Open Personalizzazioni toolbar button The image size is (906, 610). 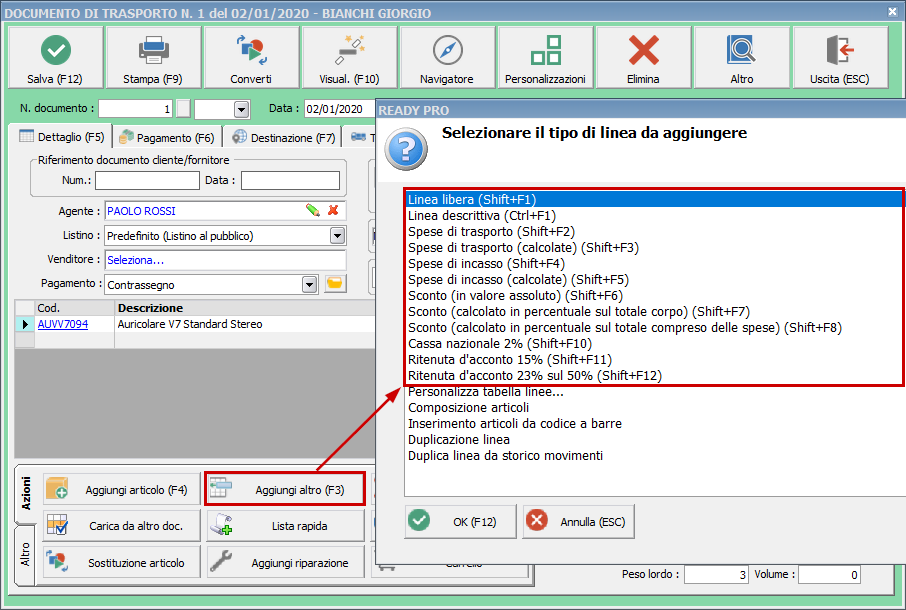545,57
